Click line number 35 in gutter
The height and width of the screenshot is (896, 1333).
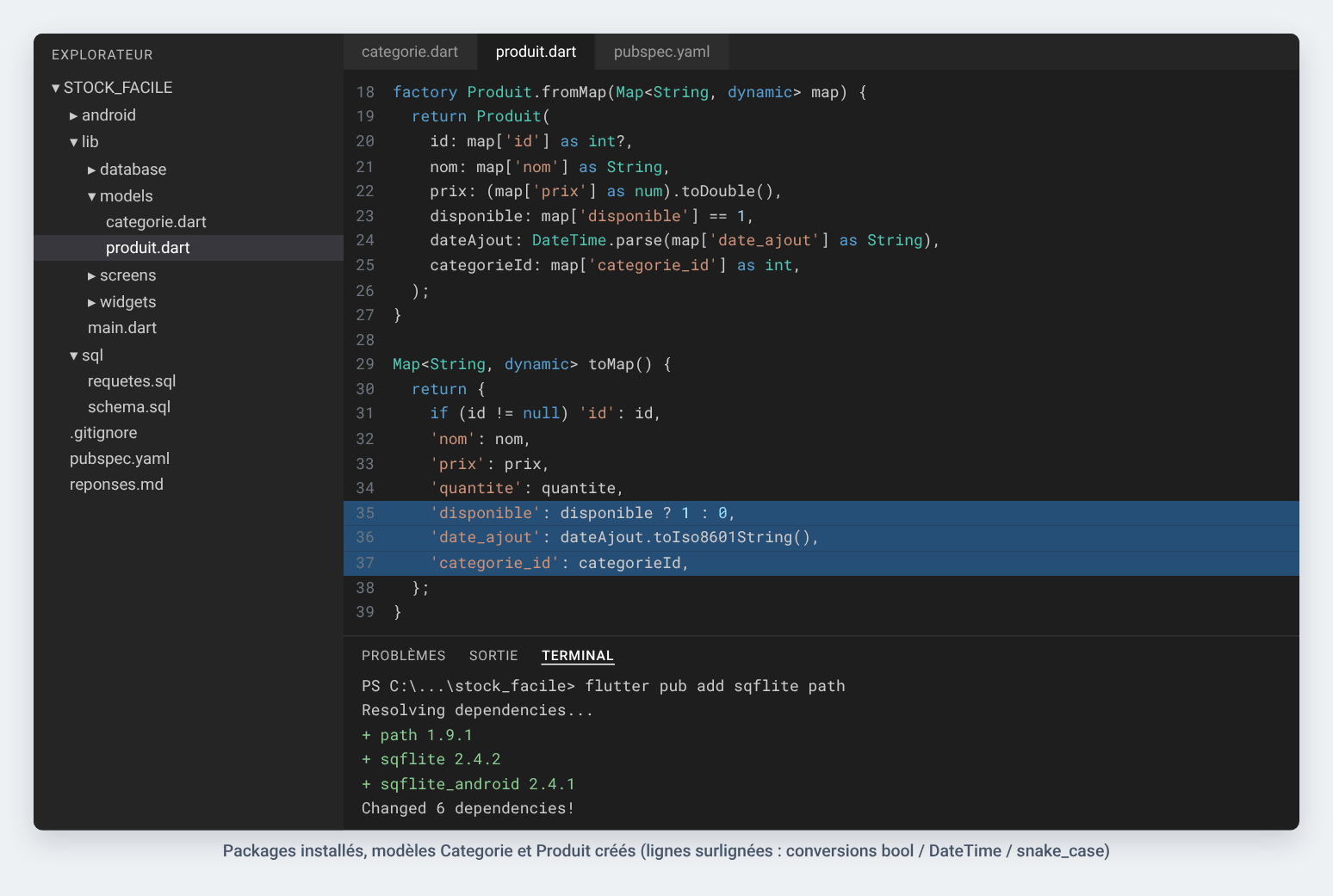(x=365, y=513)
